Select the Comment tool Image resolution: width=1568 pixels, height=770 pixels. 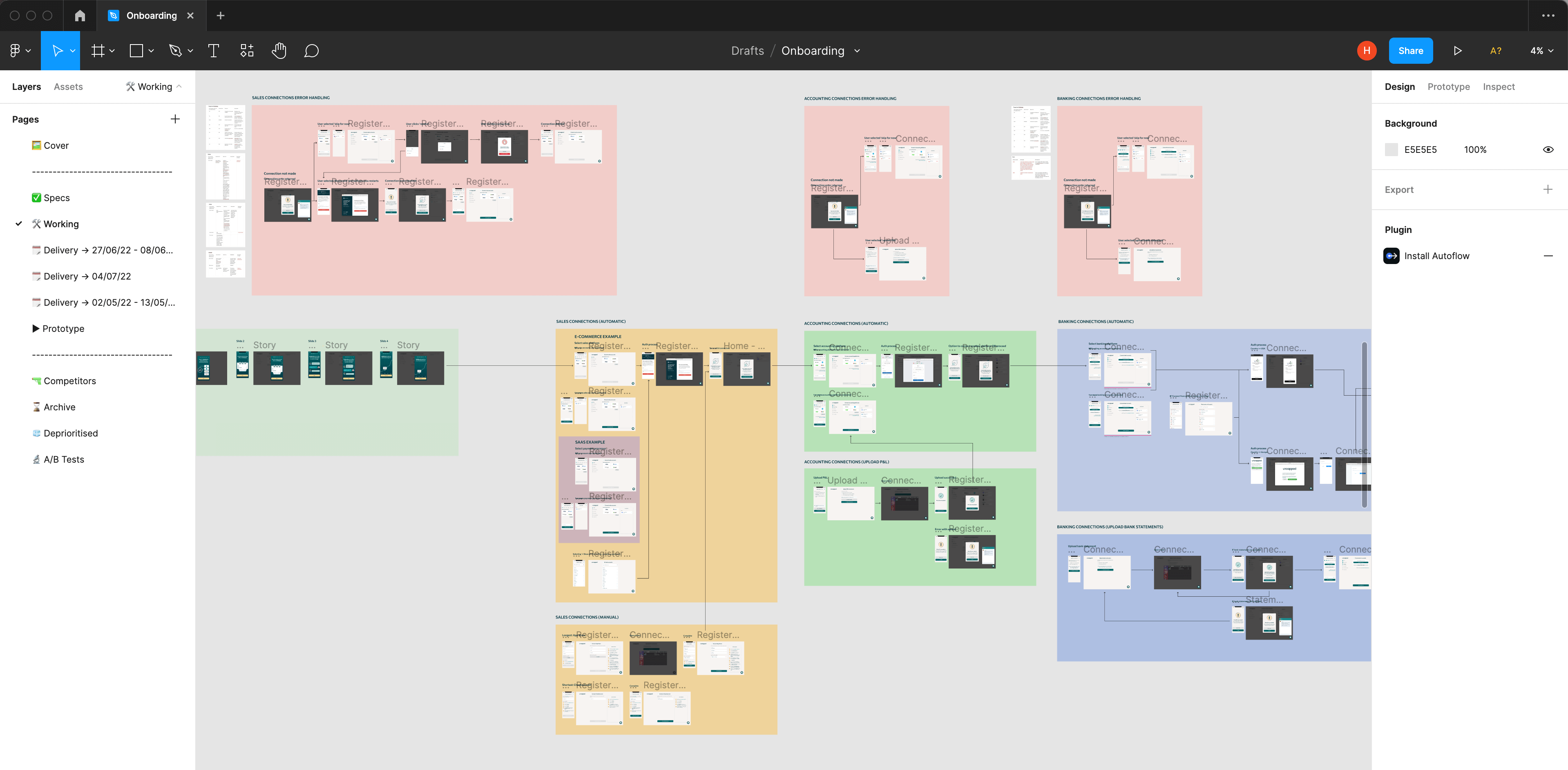pos(311,51)
